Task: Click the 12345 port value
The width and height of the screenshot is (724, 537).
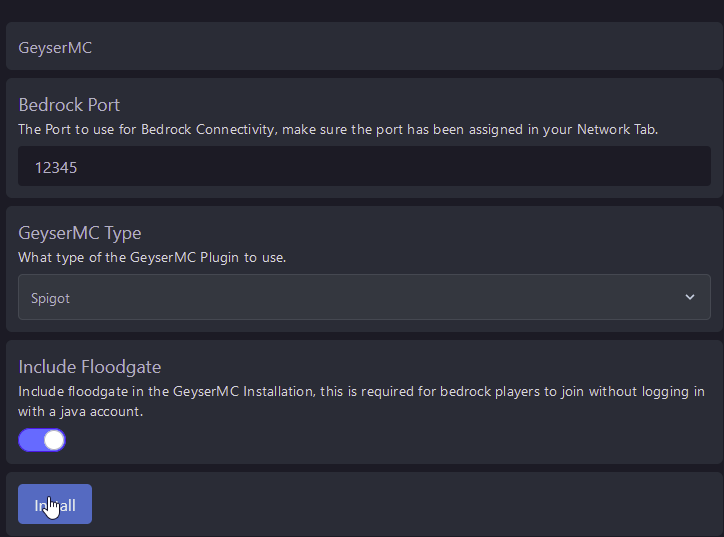Action: pos(56,168)
